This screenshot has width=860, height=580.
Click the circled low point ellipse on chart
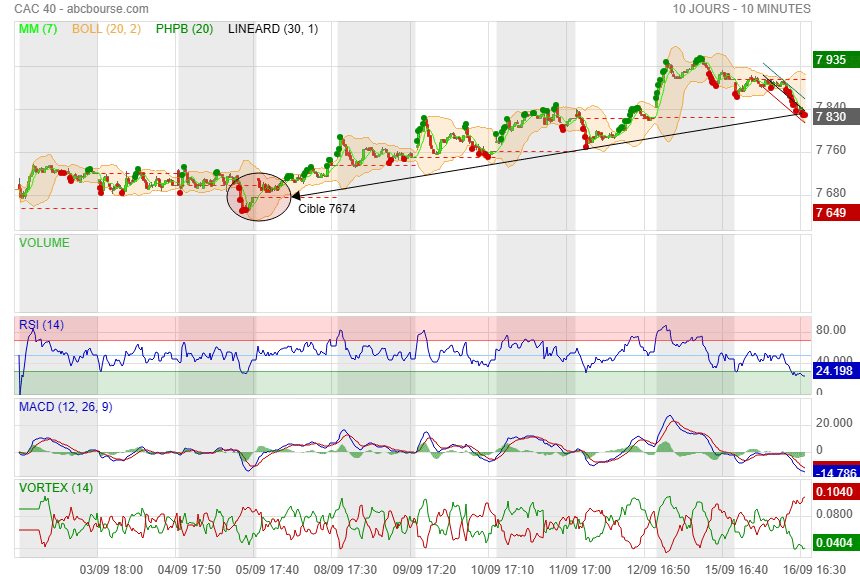point(259,195)
